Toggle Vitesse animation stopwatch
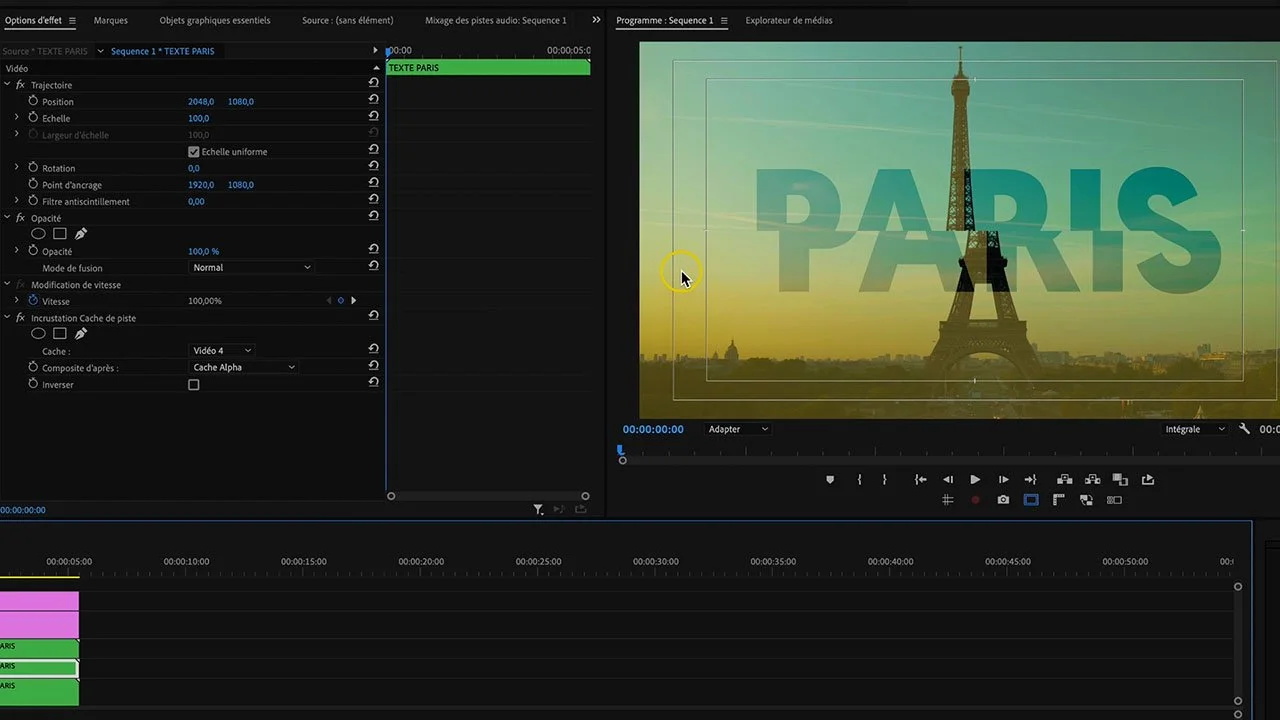1280x720 pixels. [33, 300]
